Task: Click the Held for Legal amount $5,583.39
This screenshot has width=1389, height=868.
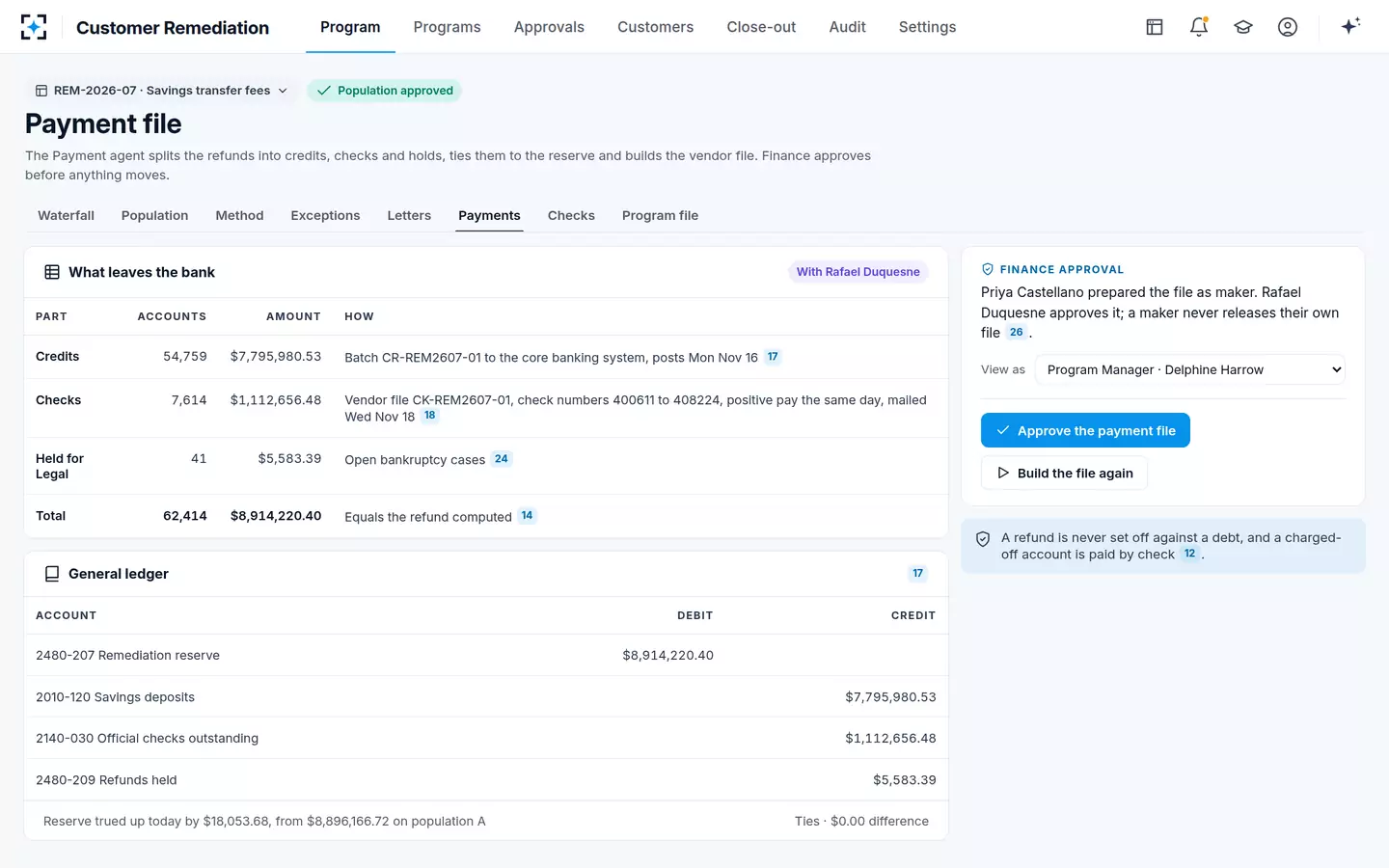Action: (x=289, y=458)
